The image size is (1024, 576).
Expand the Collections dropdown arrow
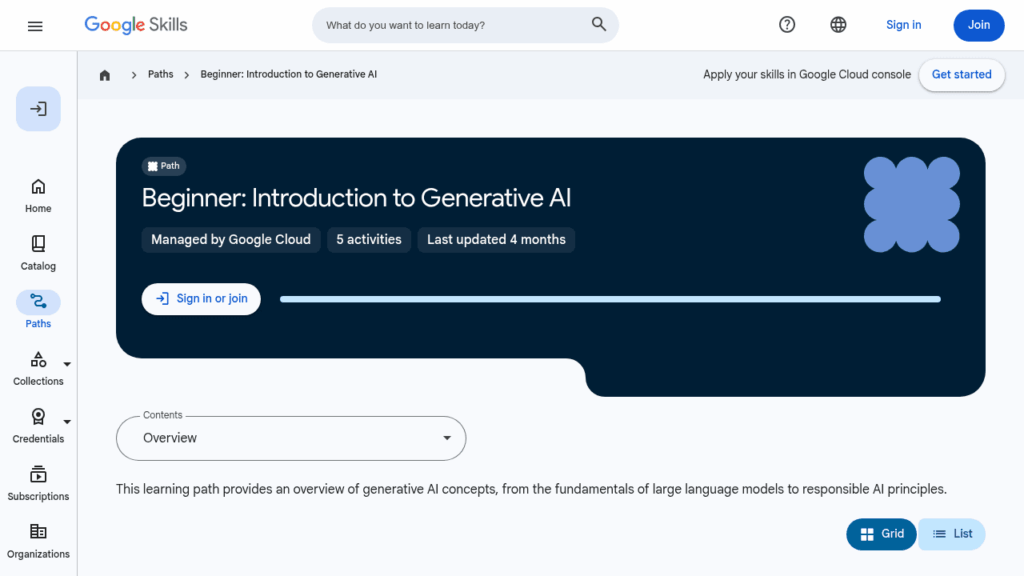tap(67, 364)
